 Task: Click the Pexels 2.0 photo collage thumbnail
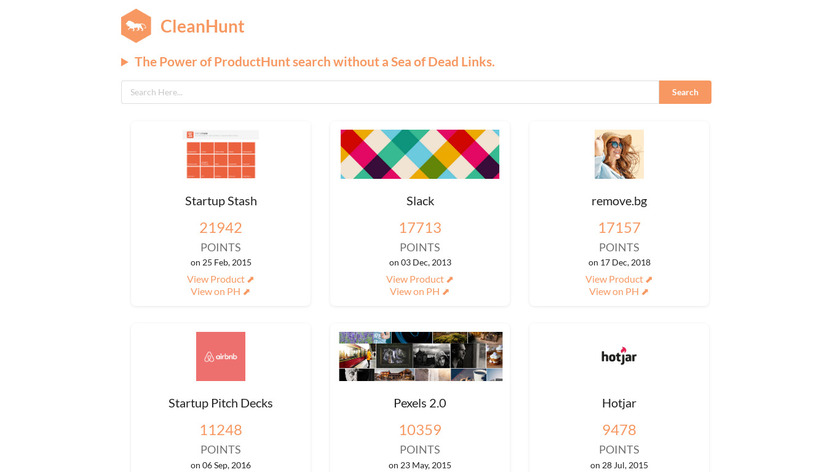[420, 356]
